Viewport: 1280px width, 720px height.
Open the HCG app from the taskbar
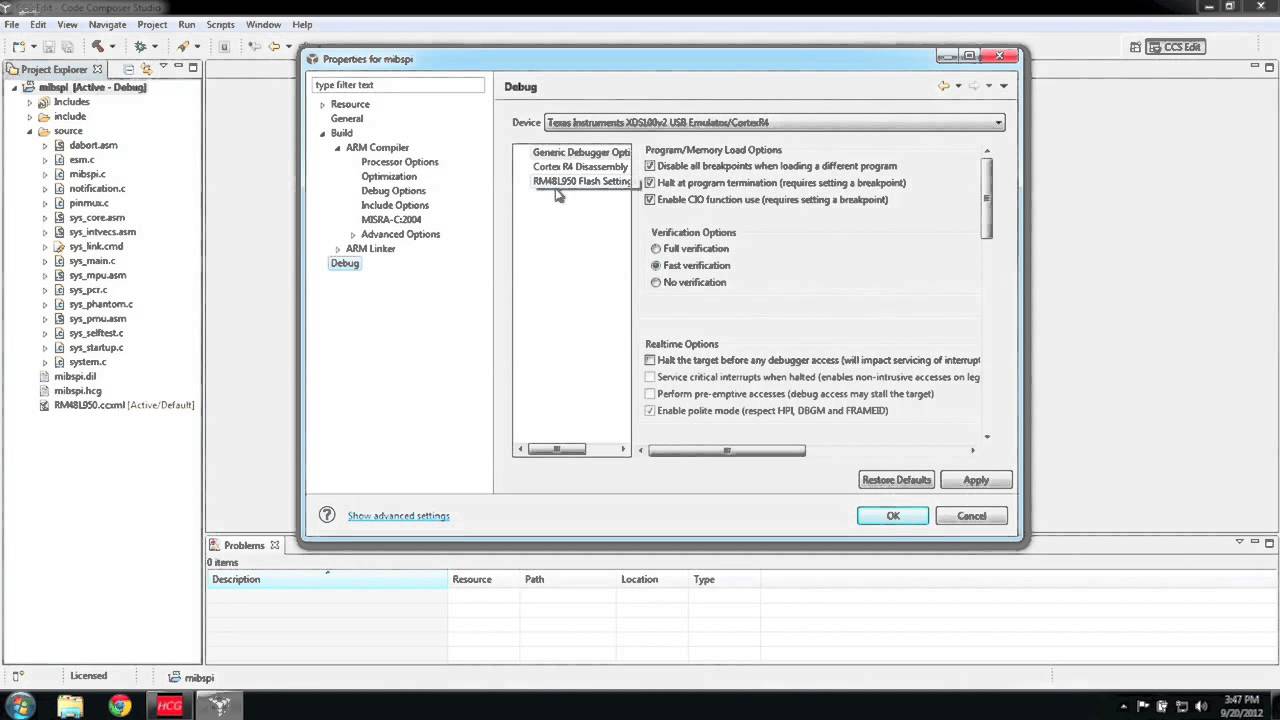(170, 706)
